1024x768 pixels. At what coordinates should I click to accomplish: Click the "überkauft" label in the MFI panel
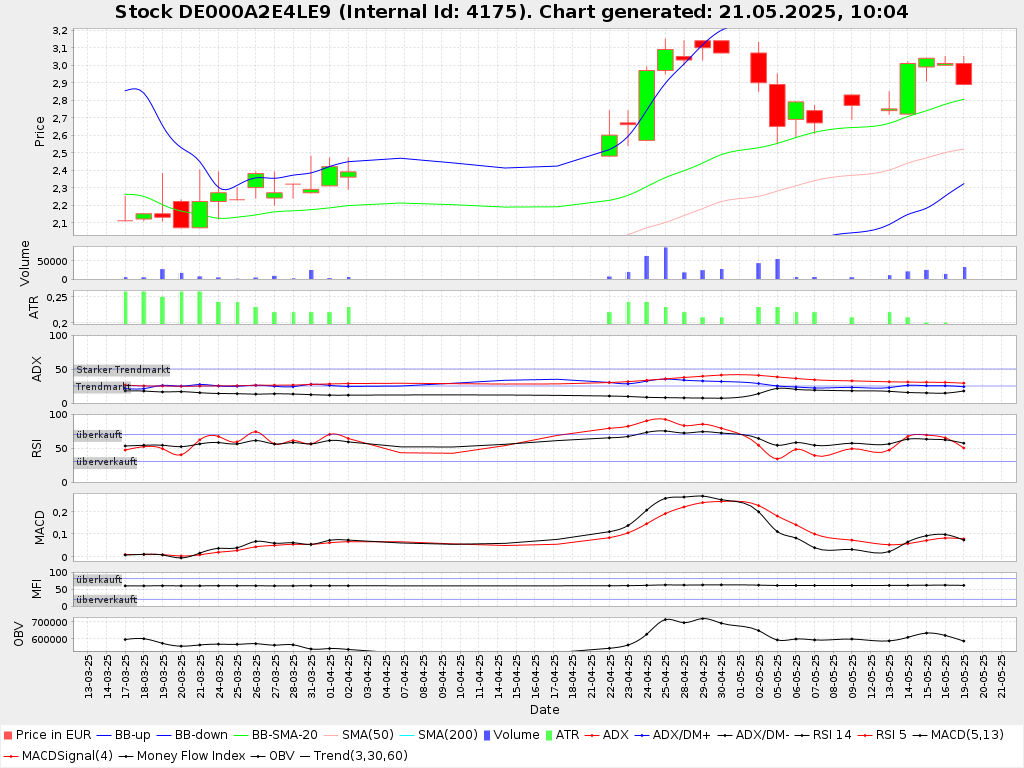[99, 579]
